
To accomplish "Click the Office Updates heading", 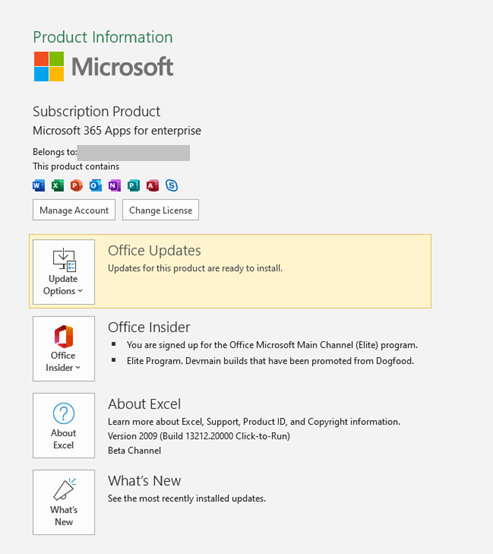I will 154,251.
